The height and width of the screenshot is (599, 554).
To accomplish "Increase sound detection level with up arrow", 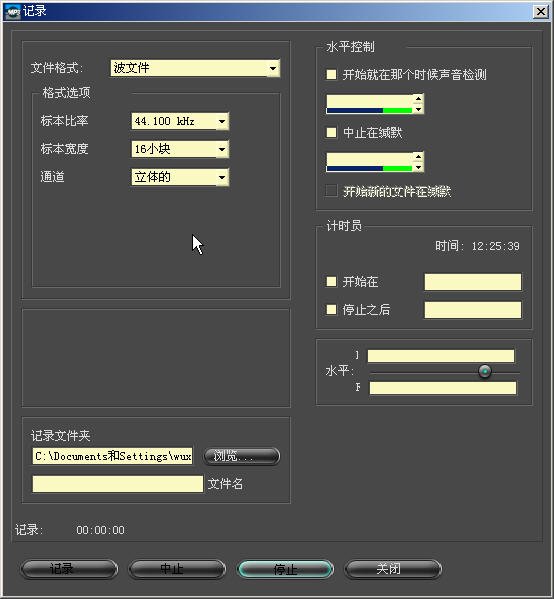I will [418, 99].
